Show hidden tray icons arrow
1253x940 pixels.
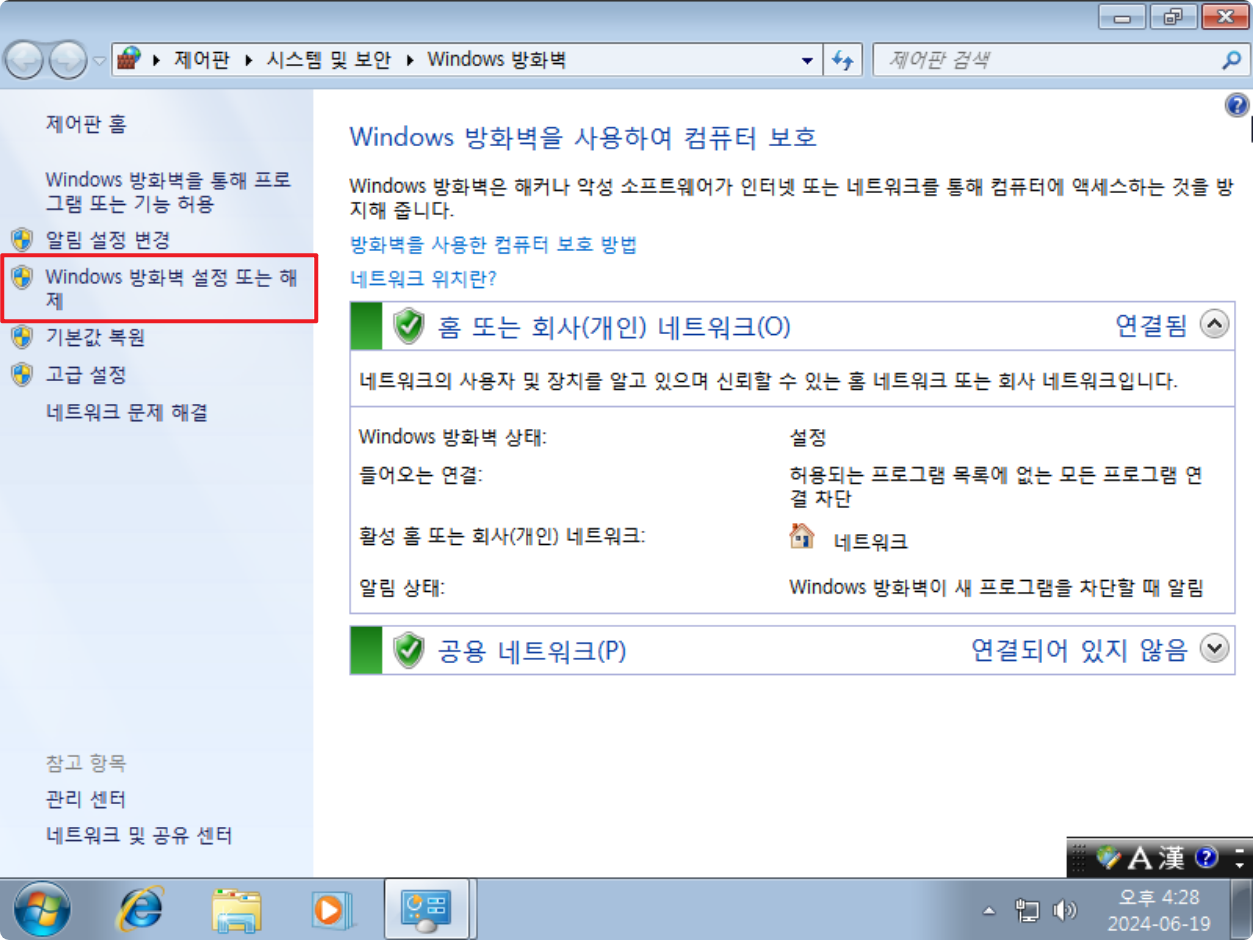point(988,911)
